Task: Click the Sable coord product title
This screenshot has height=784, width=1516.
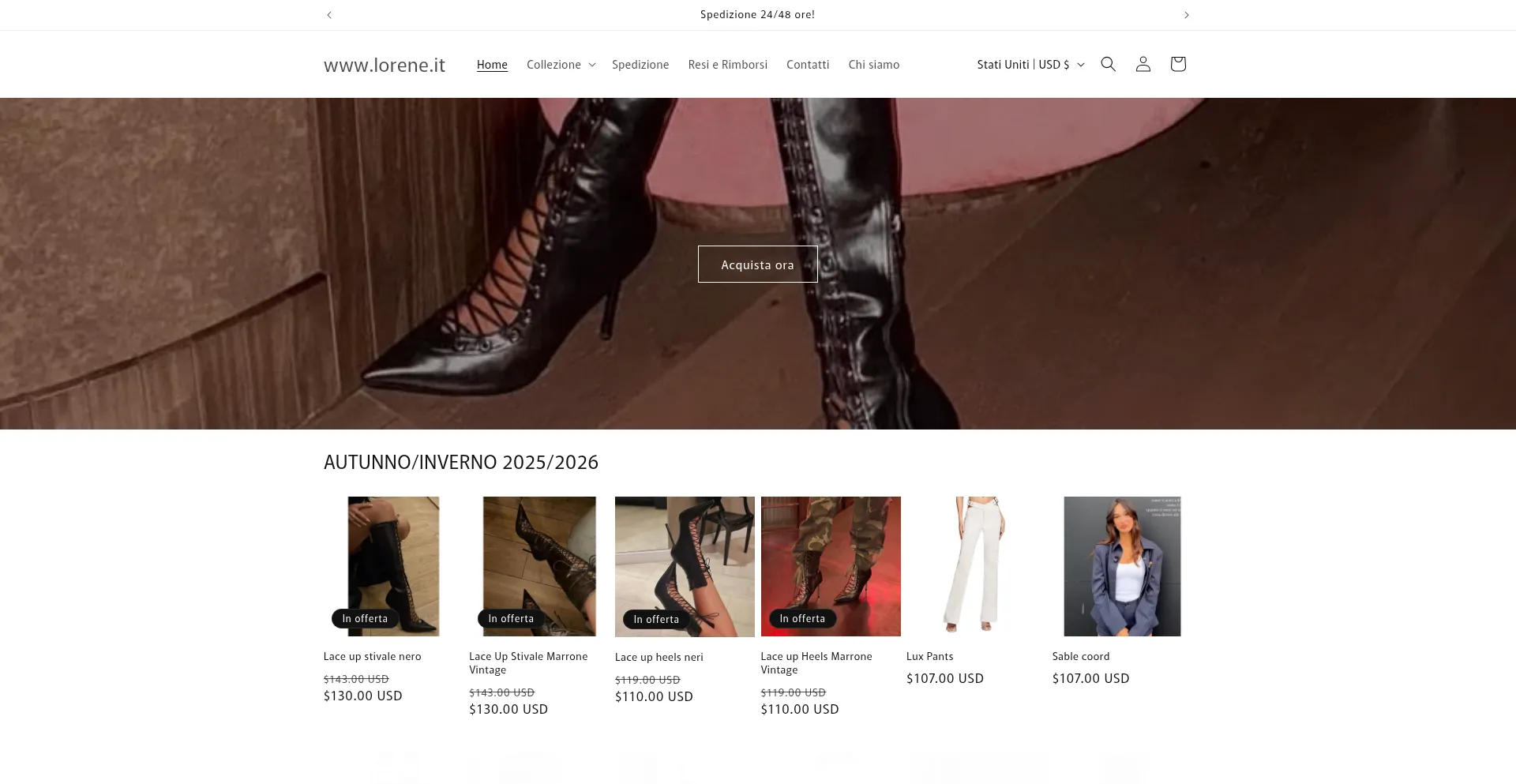Action: coord(1080,656)
